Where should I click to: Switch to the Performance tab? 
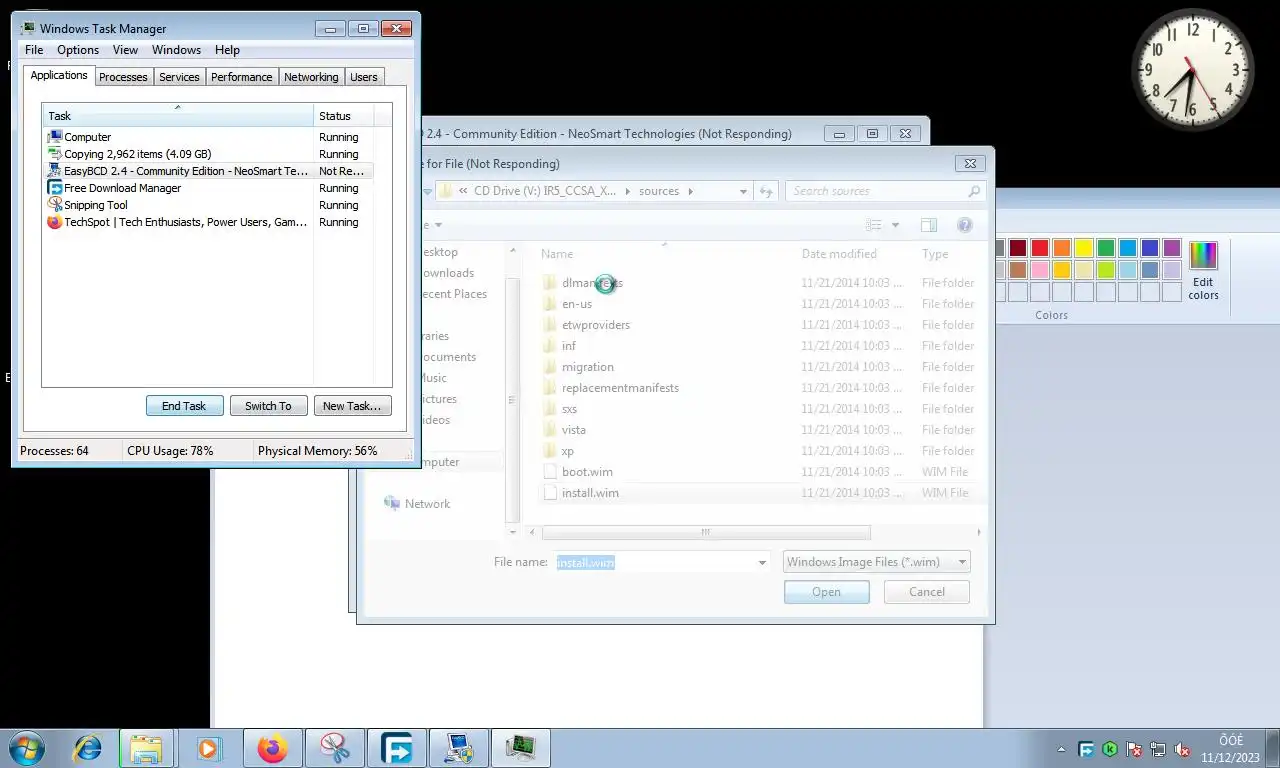241,77
